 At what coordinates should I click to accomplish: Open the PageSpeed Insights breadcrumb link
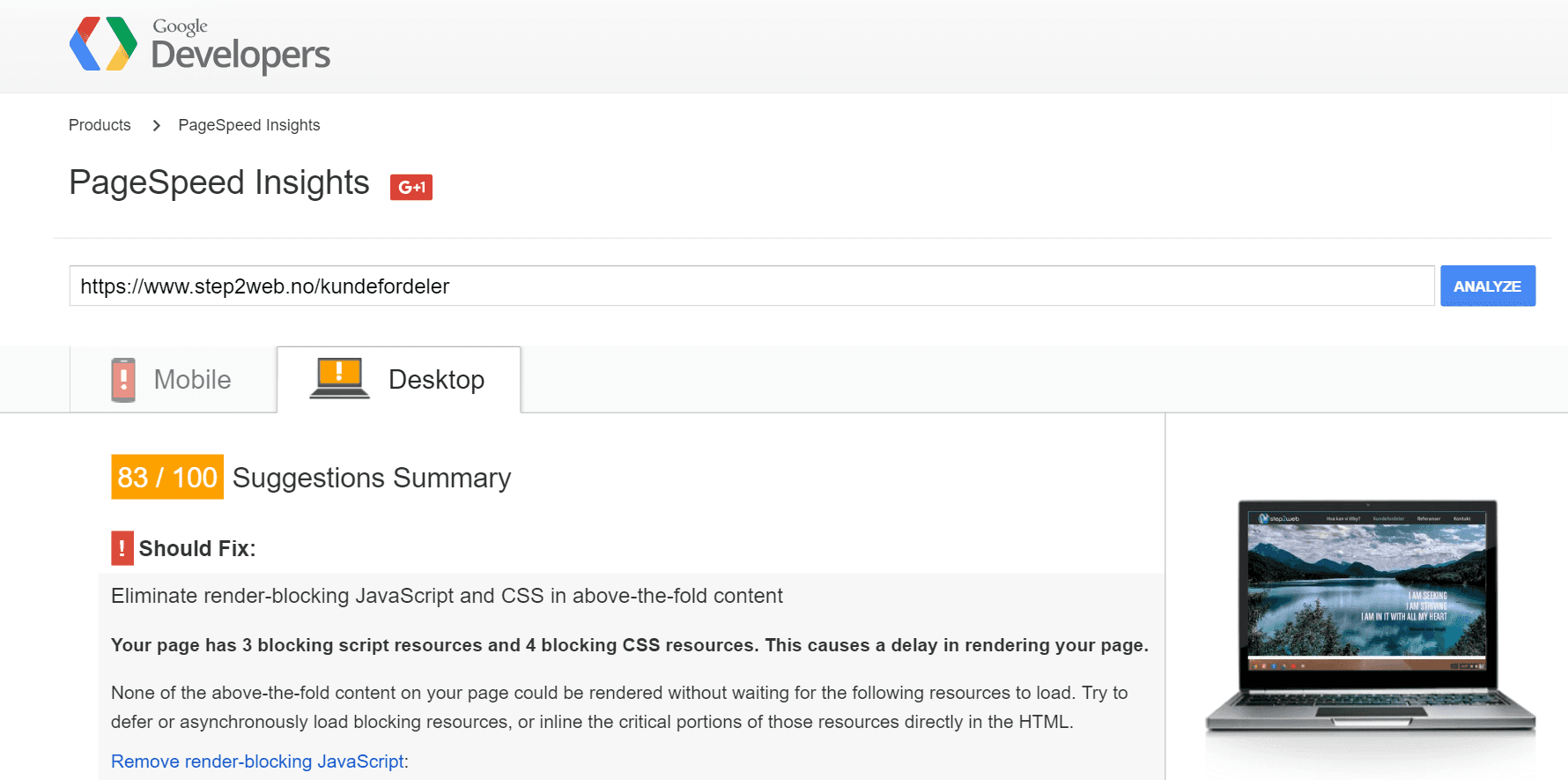coord(249,125)
